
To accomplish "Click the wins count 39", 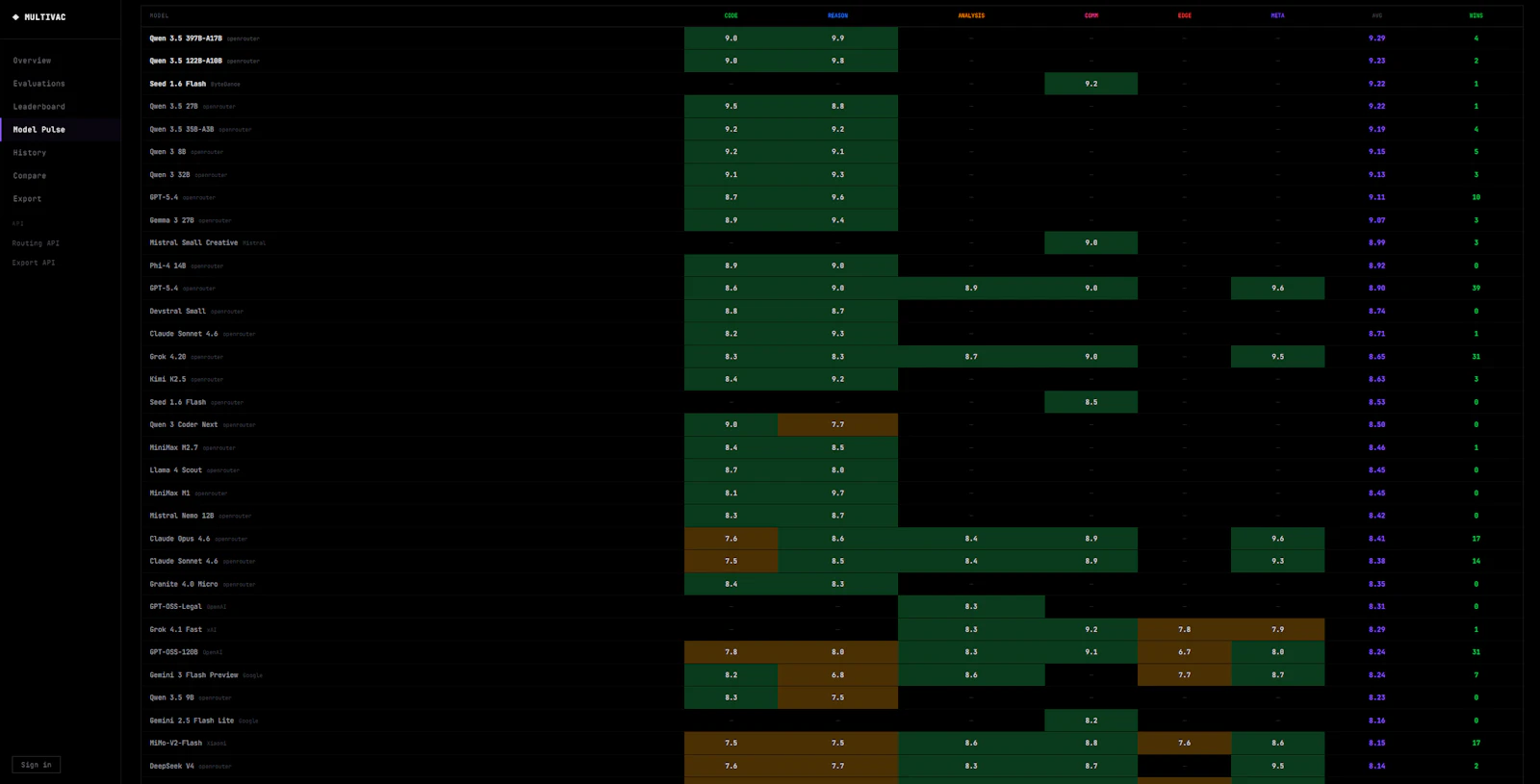I will pyautogui.click(x=1476, y=288).
